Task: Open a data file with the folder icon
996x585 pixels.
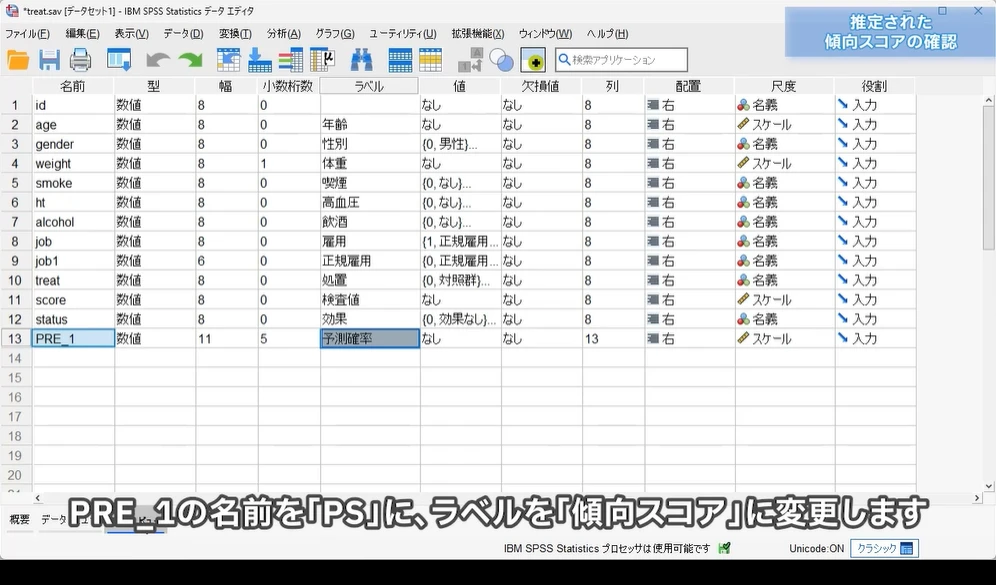Action: coord(16,60)
